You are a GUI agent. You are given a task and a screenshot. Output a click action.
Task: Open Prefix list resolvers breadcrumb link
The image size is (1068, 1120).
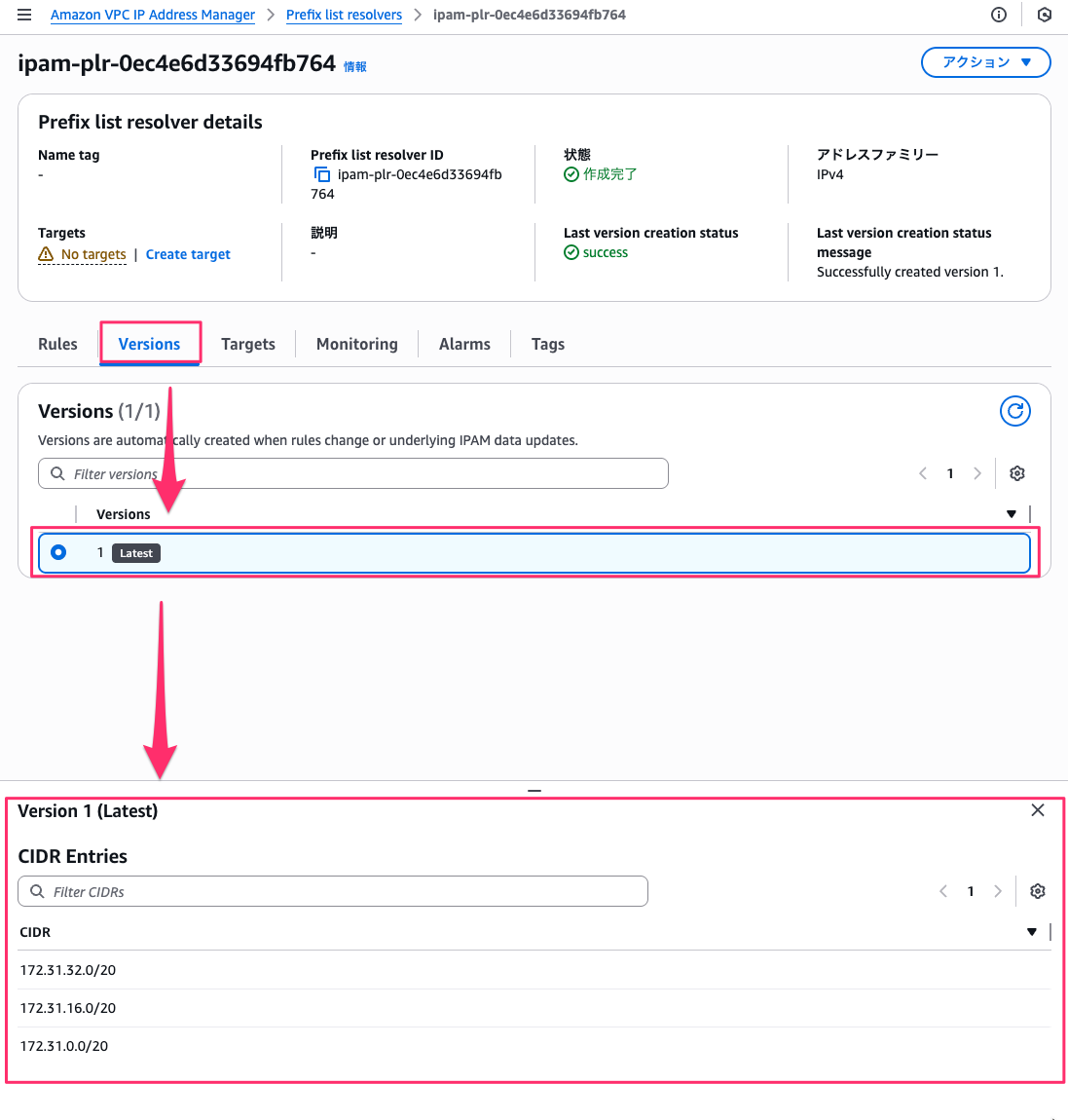pos(344,15)
